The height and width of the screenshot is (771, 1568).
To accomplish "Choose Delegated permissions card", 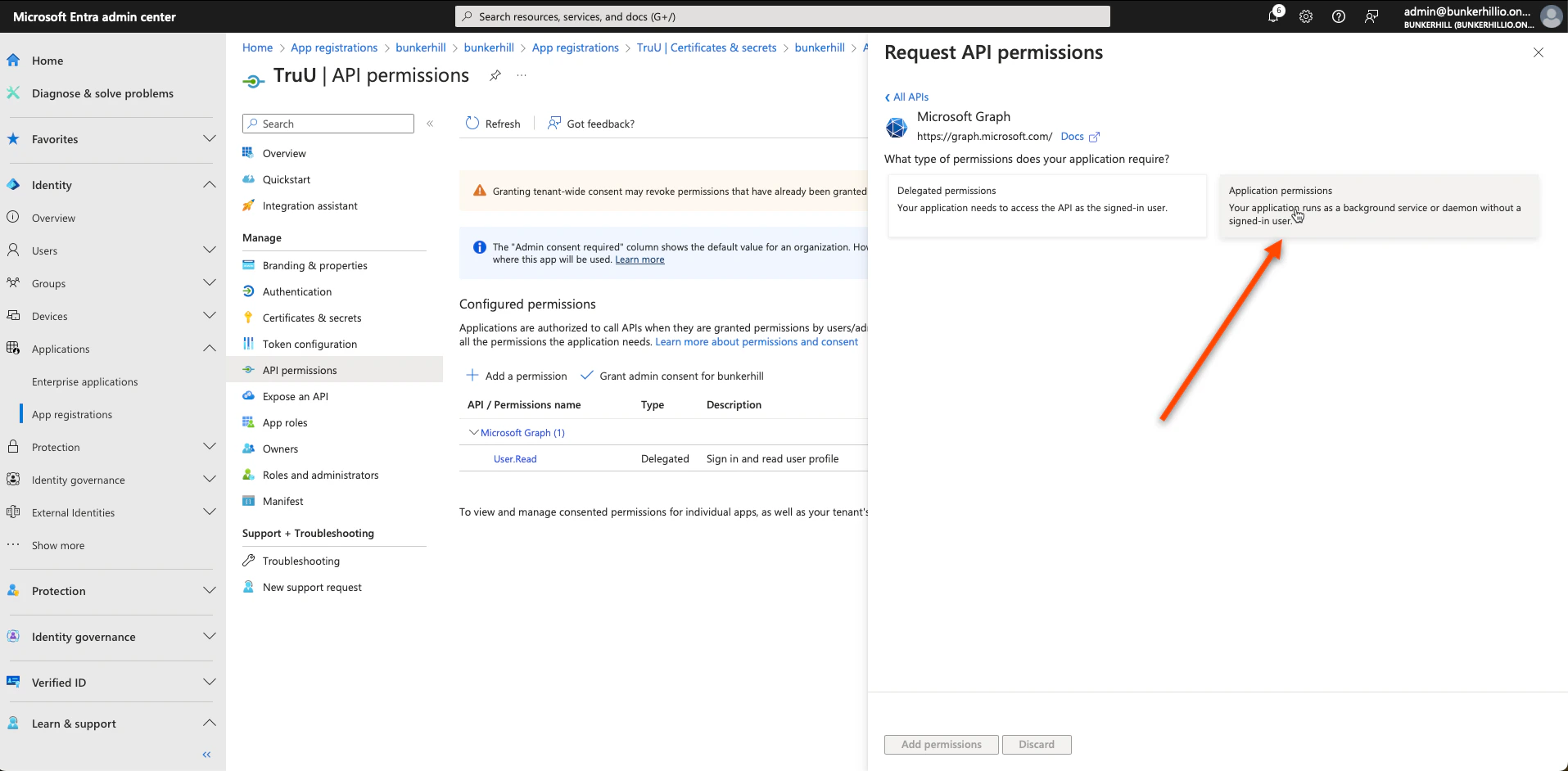I will (1047, 206).
